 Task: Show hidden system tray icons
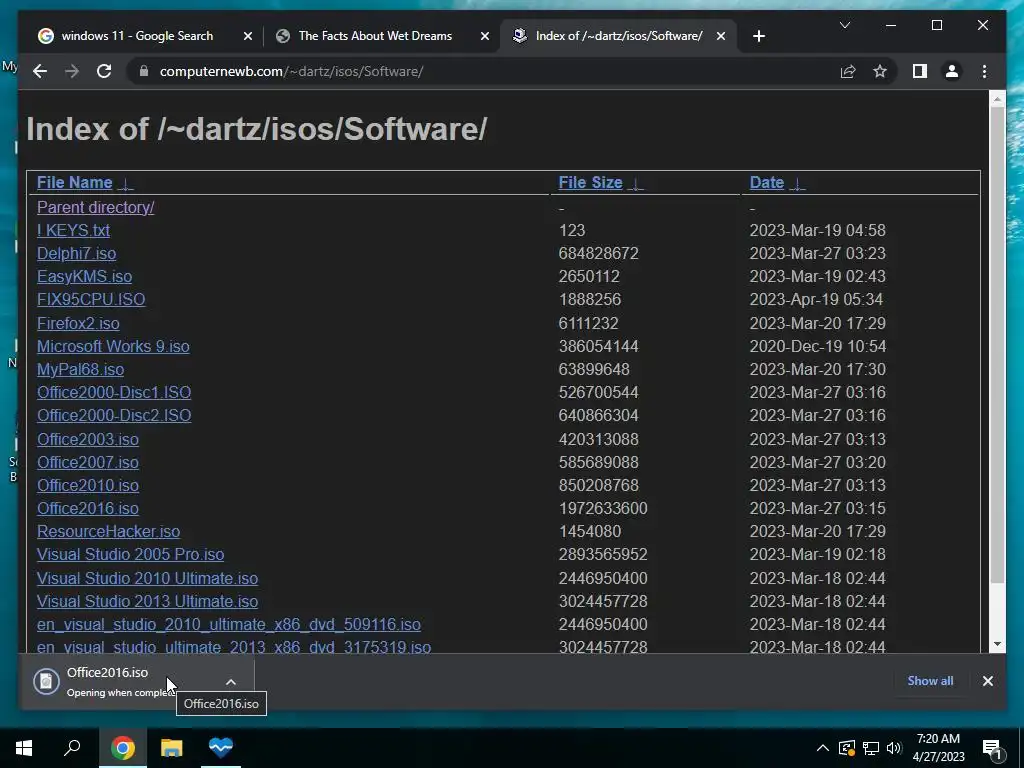coord(823,748)
